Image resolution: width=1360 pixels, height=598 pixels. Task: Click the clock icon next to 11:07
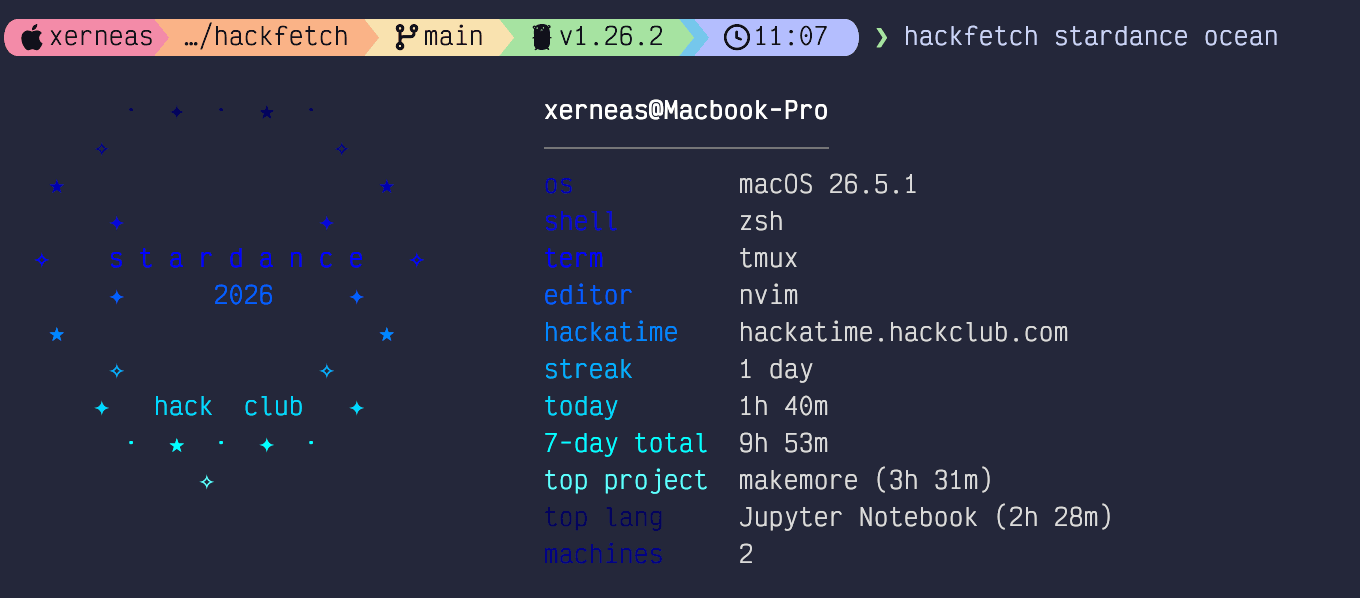[736, 38]
